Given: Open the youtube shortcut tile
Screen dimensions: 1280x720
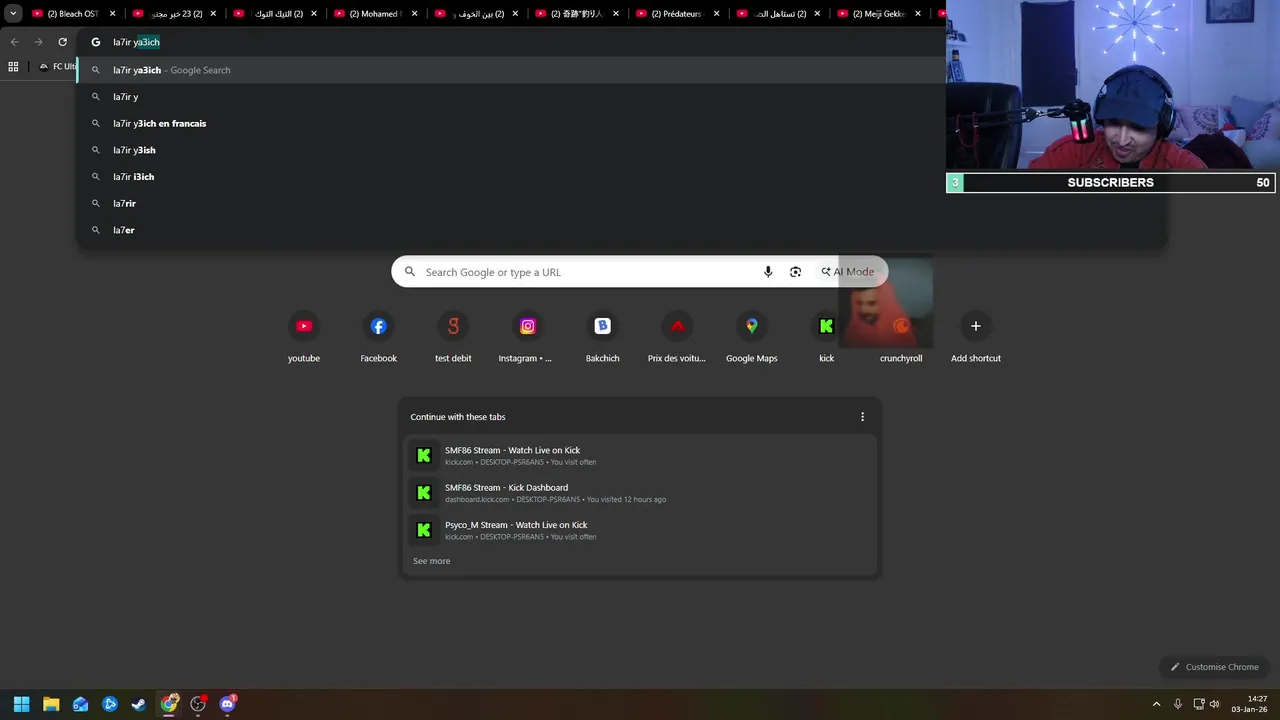Looking at the screenshot, I should pos(304,338).
